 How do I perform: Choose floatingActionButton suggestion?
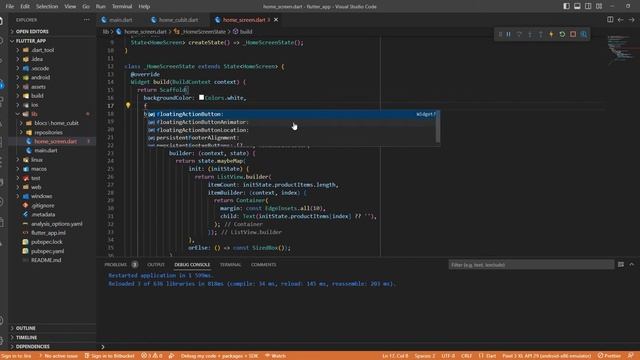291,114
